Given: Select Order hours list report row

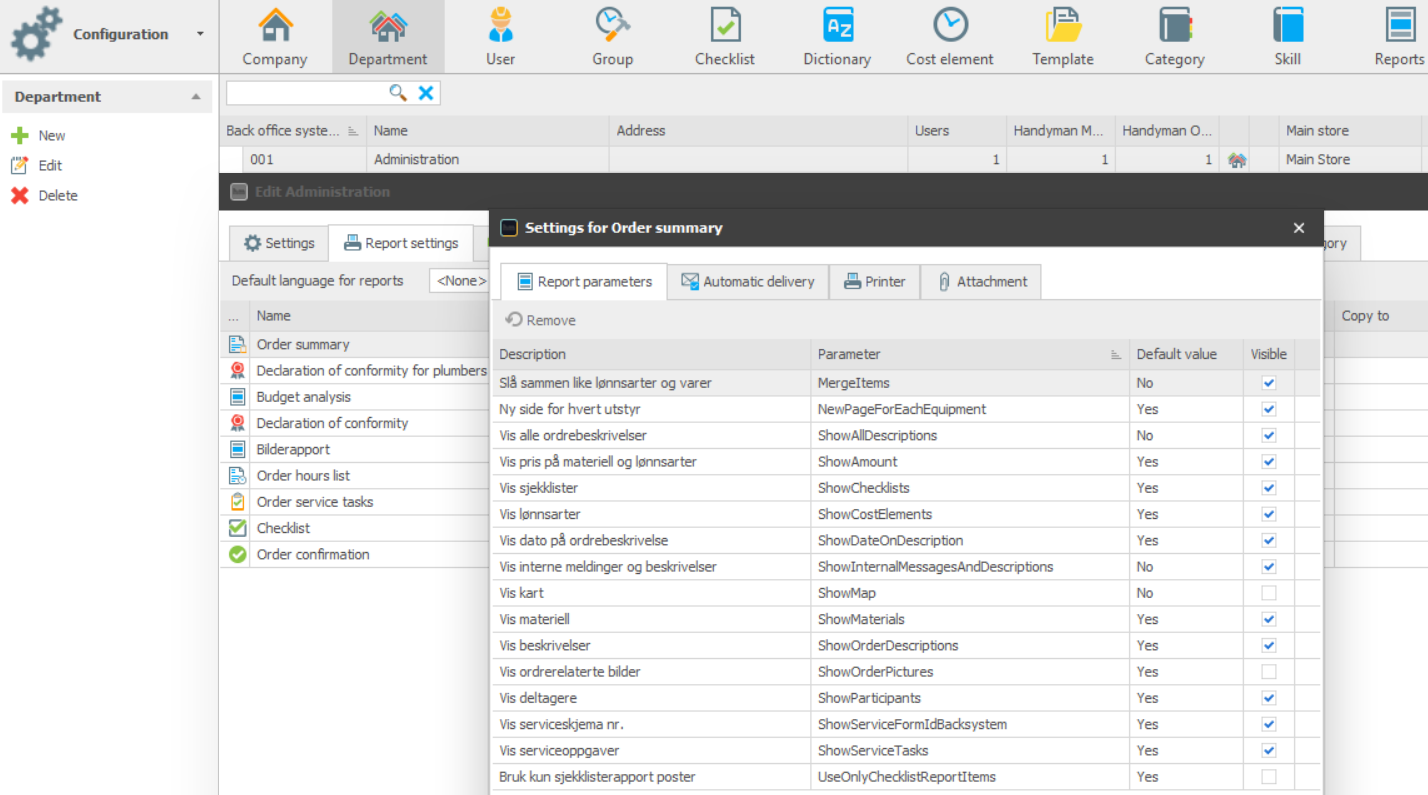Looking at the screenshot, I should click(x=355, y=476).
